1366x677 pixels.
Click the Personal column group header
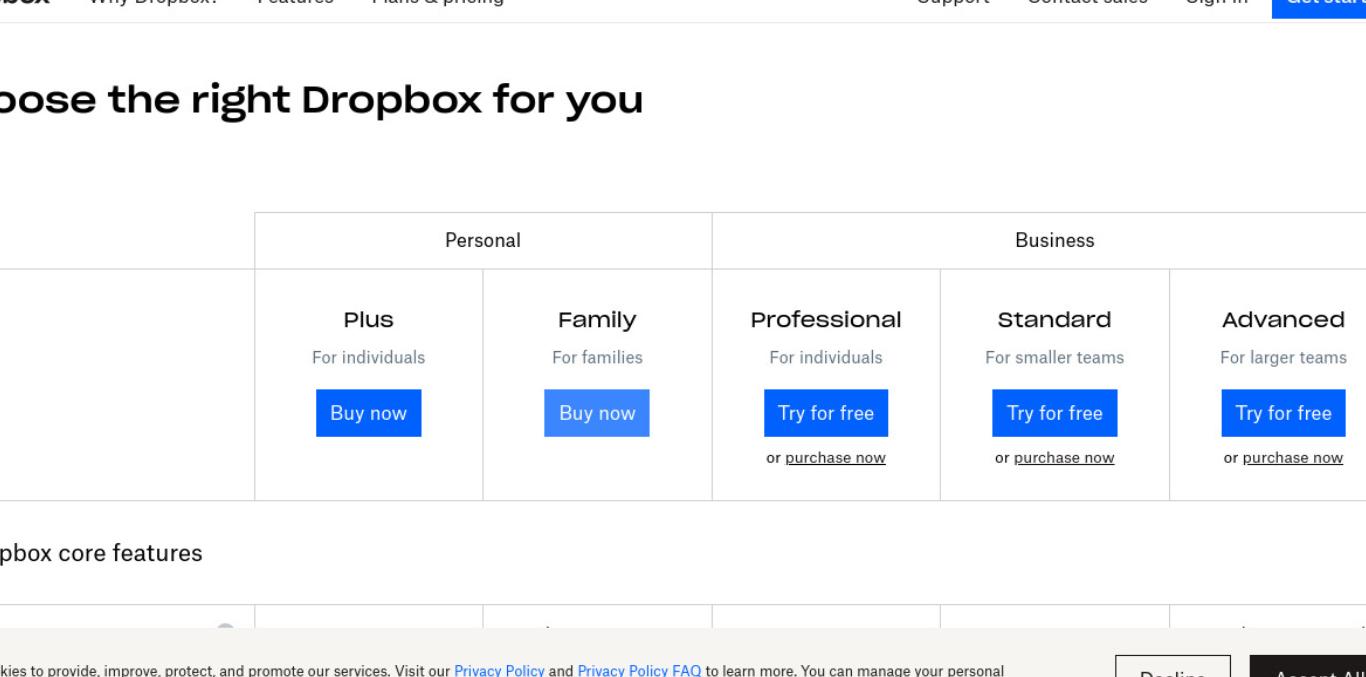483,241
